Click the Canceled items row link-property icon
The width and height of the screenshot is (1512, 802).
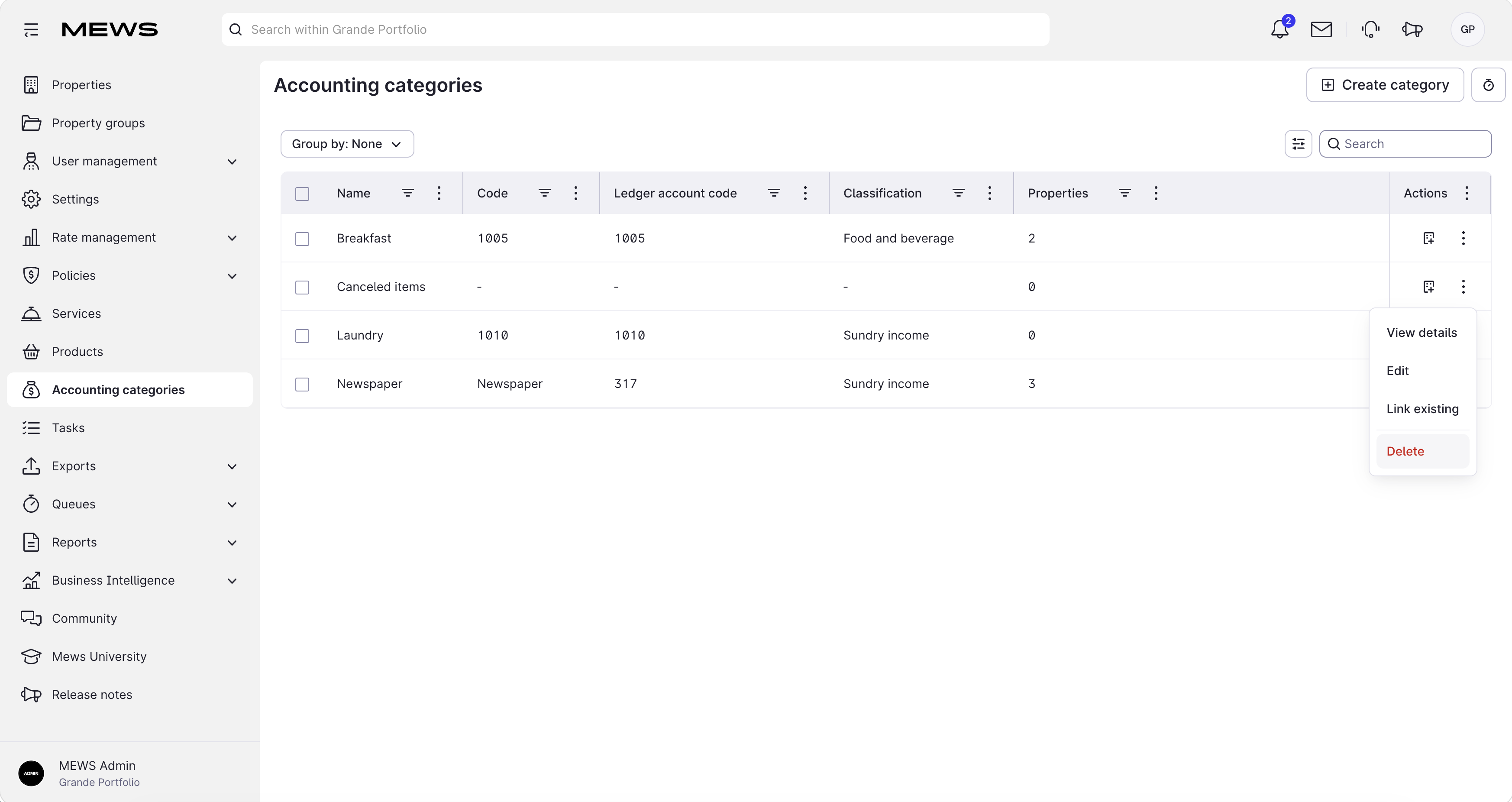tap(1429, 287)
